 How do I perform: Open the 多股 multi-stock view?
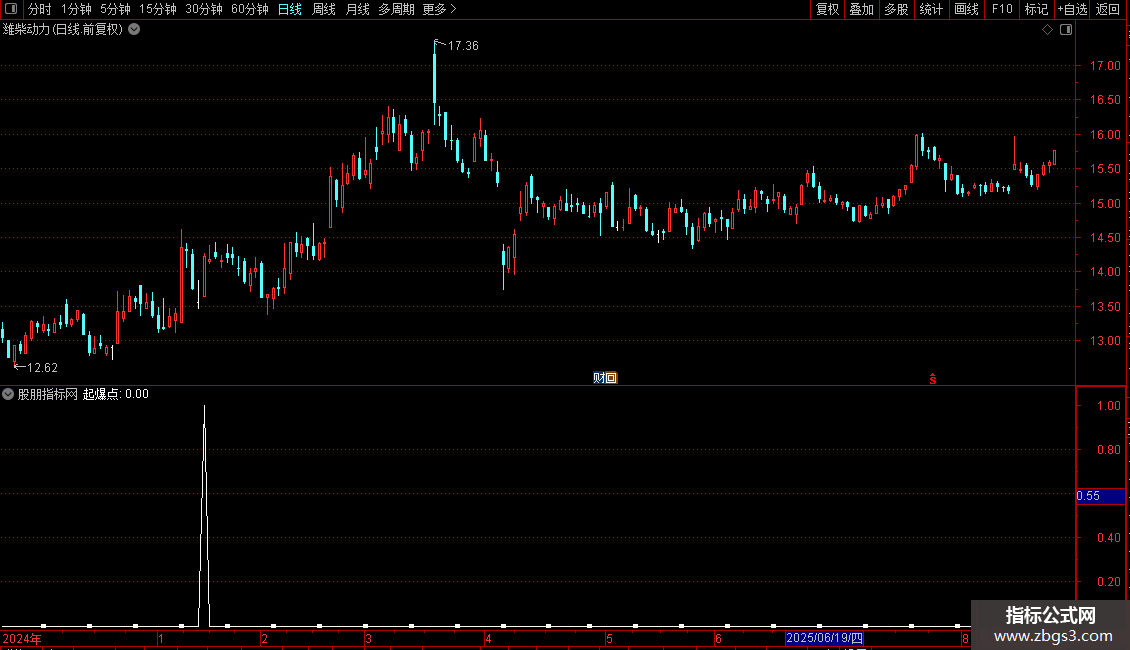pyautogui.click(x=897, y=9)
